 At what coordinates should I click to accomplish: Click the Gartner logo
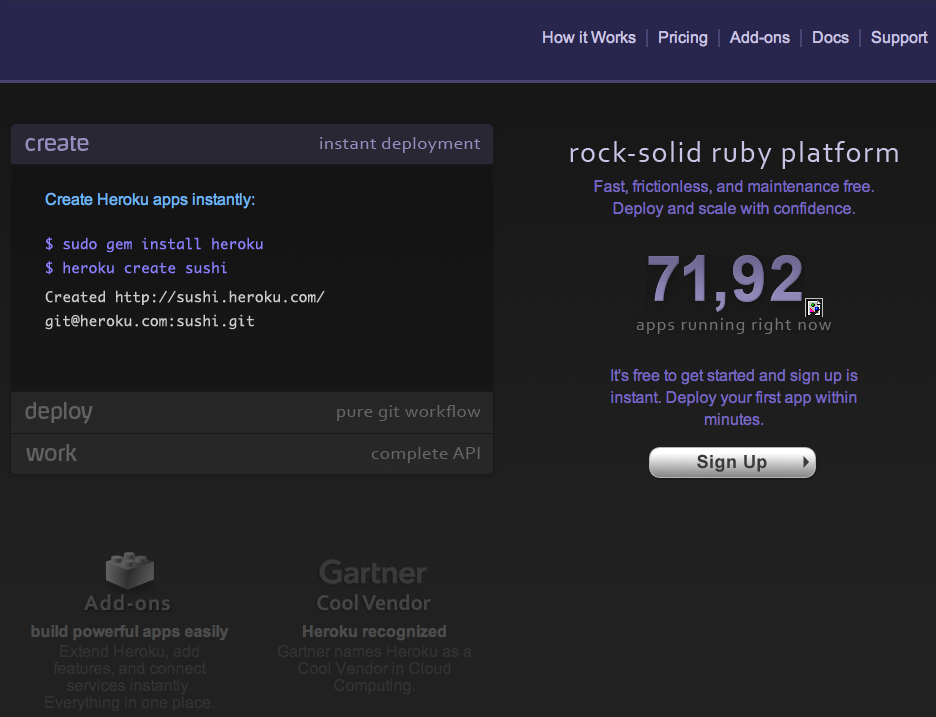tap(372, 573)
